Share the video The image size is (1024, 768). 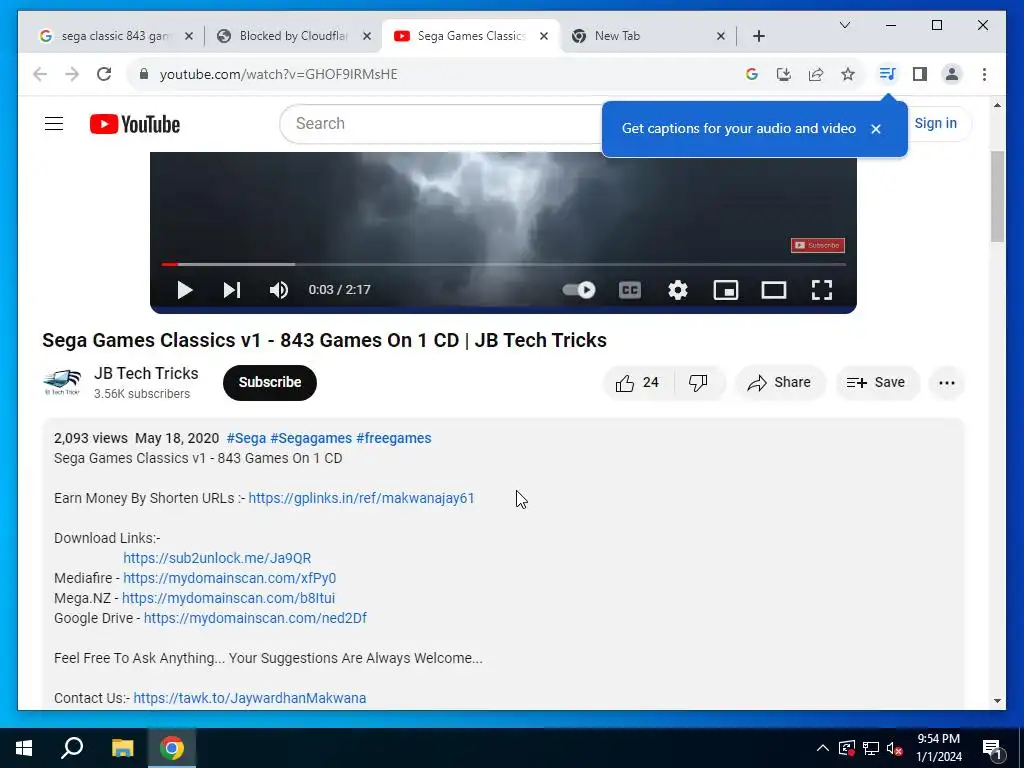click(x=780, y=383)
